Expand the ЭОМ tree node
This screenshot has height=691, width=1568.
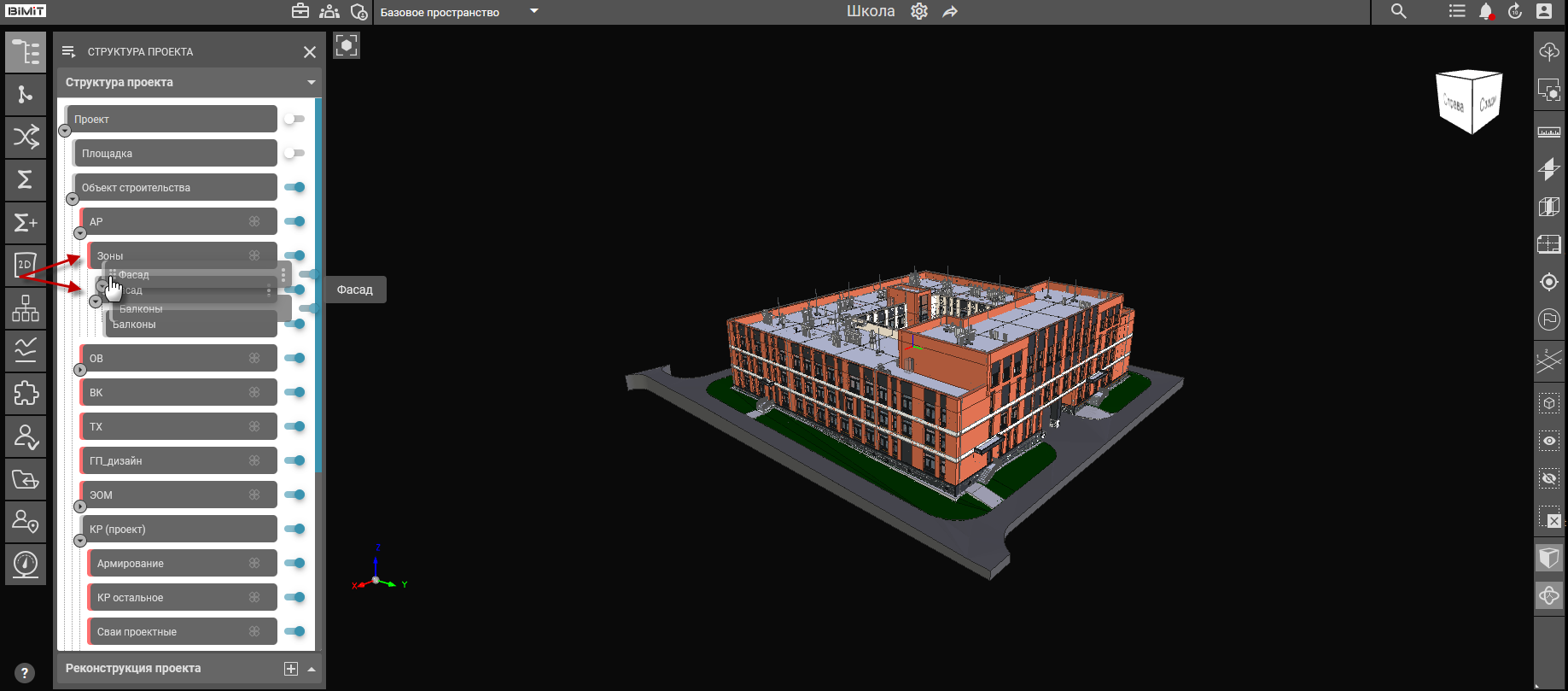(80, 507)
